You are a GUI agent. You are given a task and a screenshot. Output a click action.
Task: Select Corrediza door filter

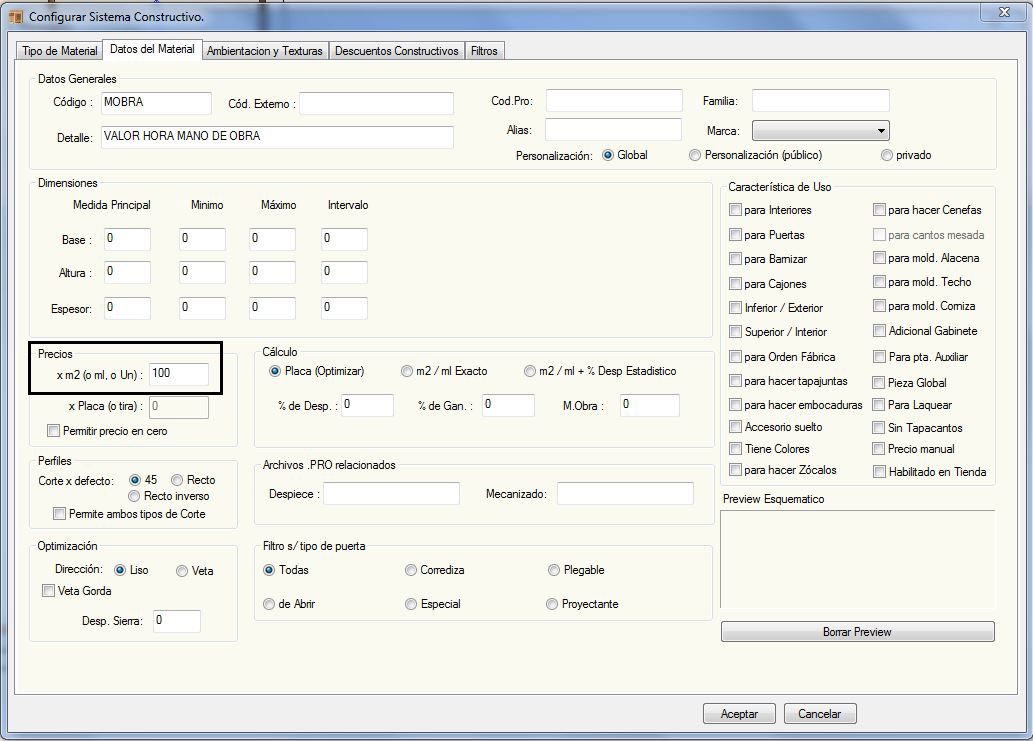(x=411, y=570)
